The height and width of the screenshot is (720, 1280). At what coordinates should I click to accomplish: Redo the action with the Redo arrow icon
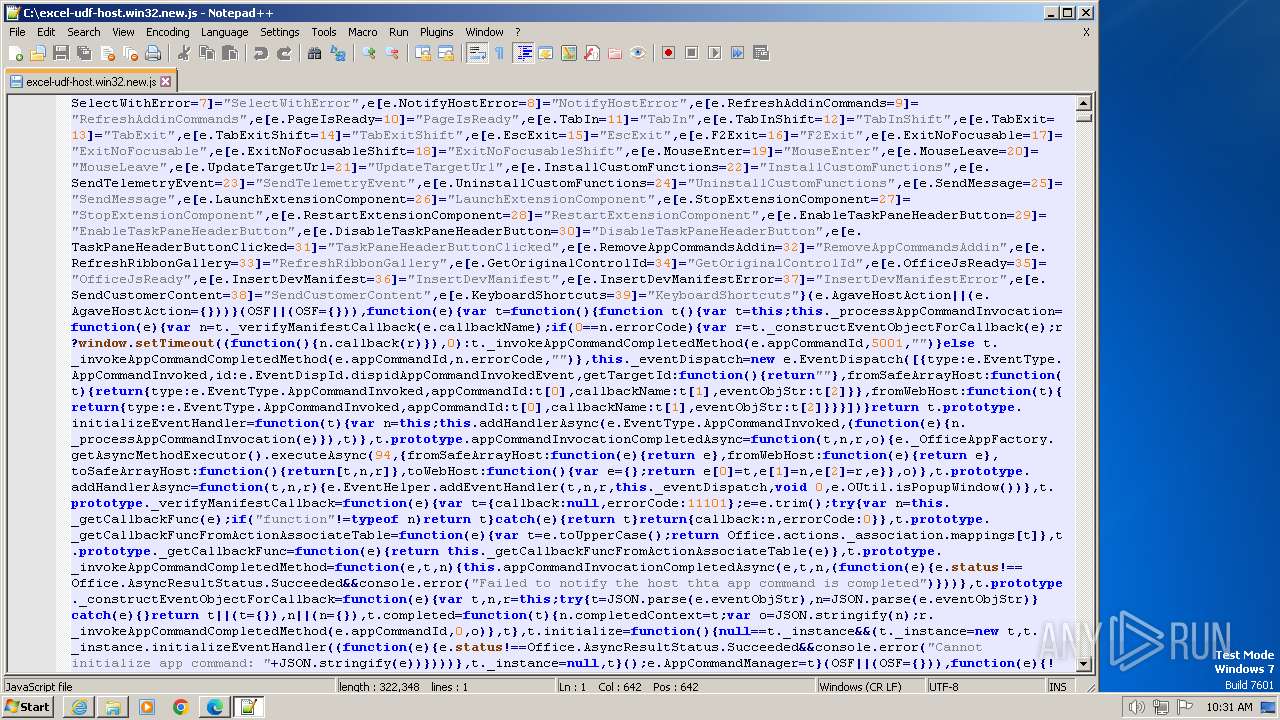[x=284, y=53]
